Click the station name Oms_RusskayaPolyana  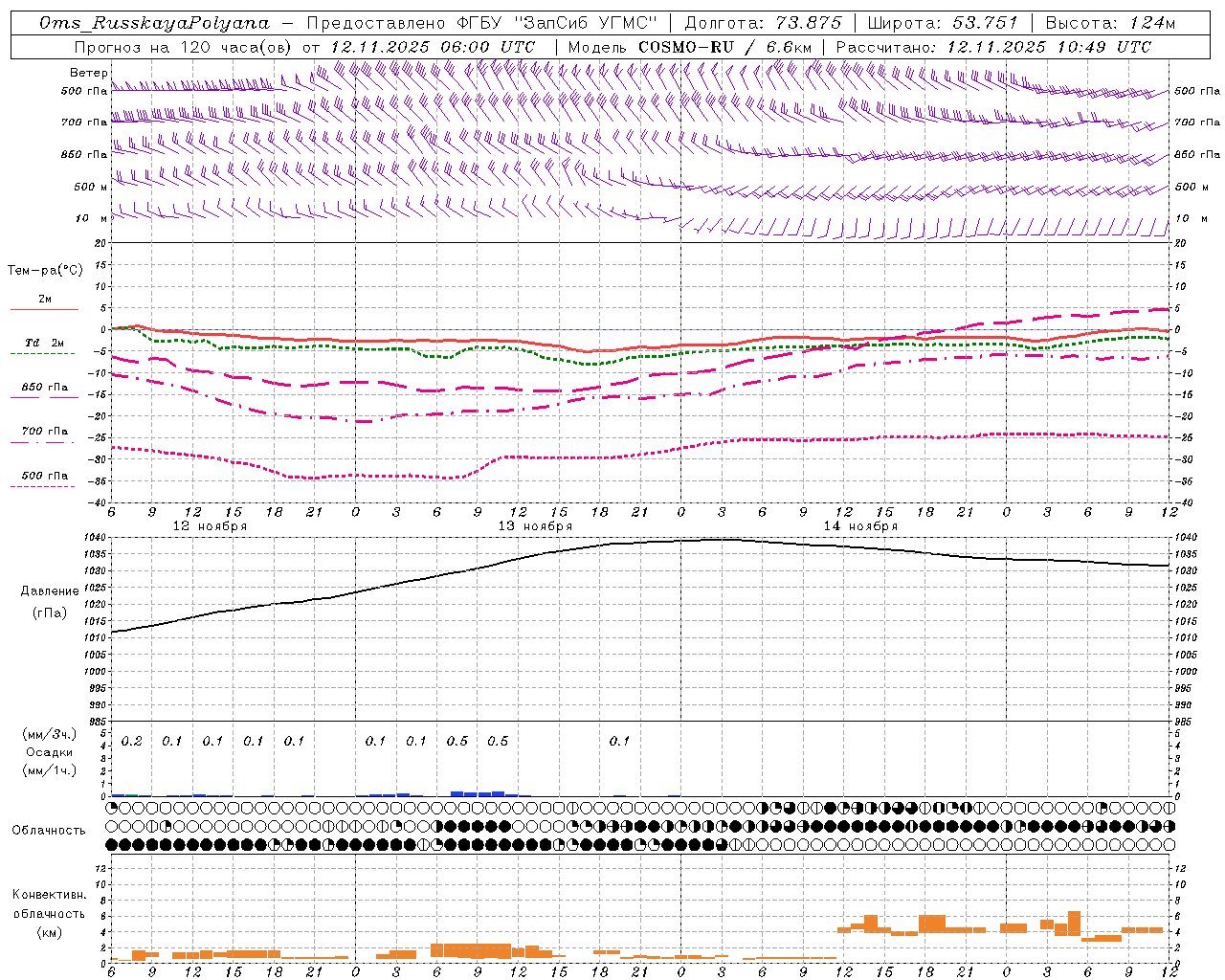(155, 23)
